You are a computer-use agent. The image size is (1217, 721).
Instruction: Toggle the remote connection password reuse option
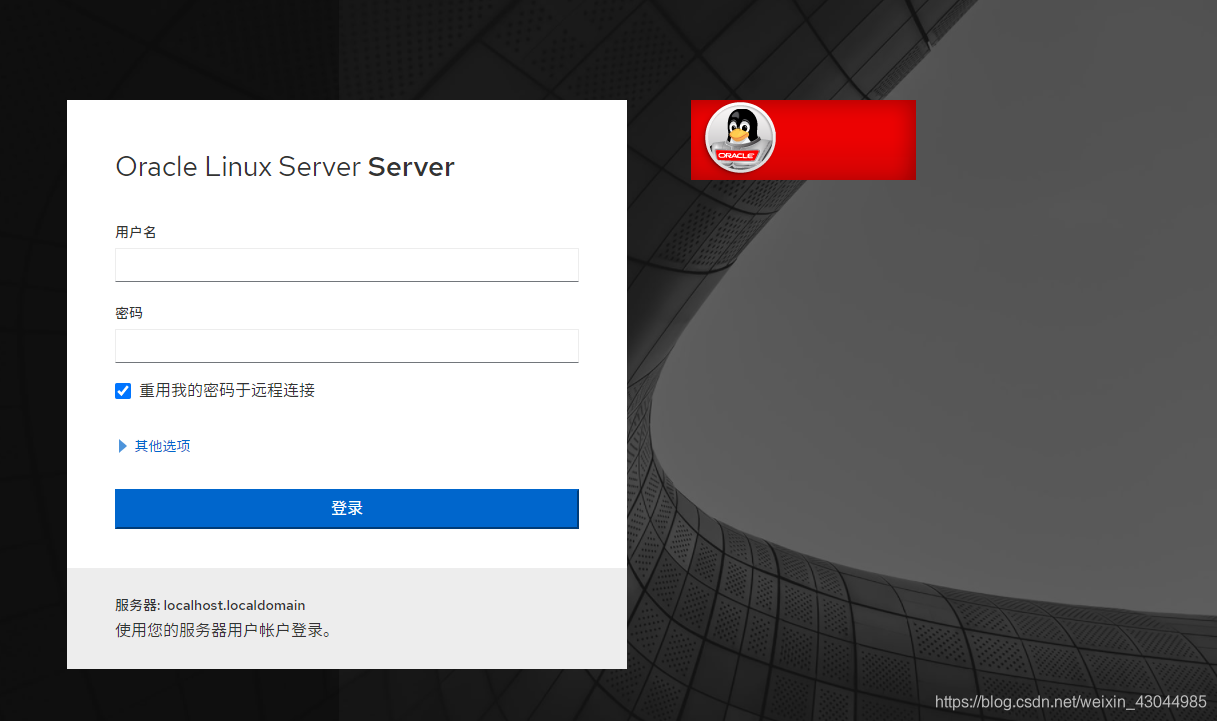pos(122,390)
